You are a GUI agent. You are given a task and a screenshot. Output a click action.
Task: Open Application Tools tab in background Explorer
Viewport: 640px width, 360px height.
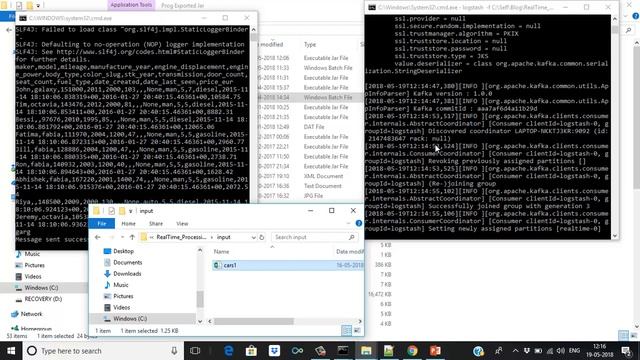pyautogui.click(x=131, y=5)
